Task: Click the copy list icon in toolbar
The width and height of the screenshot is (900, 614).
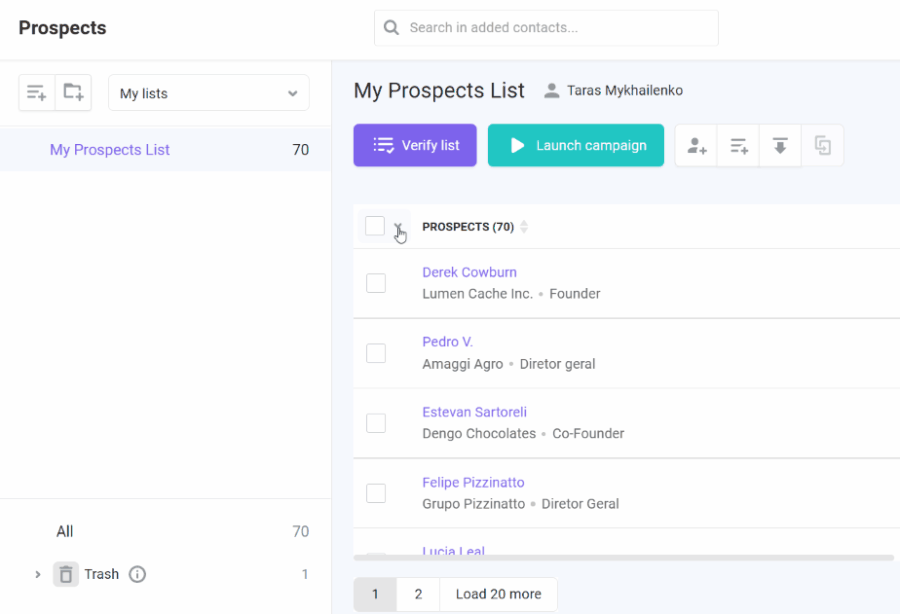Action: (823, 146)
